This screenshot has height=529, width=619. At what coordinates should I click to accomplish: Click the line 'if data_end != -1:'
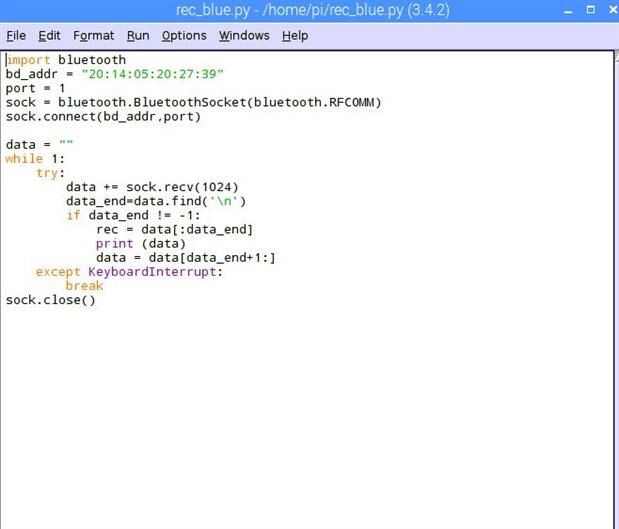pyautogui.click(x=133, y=216)
